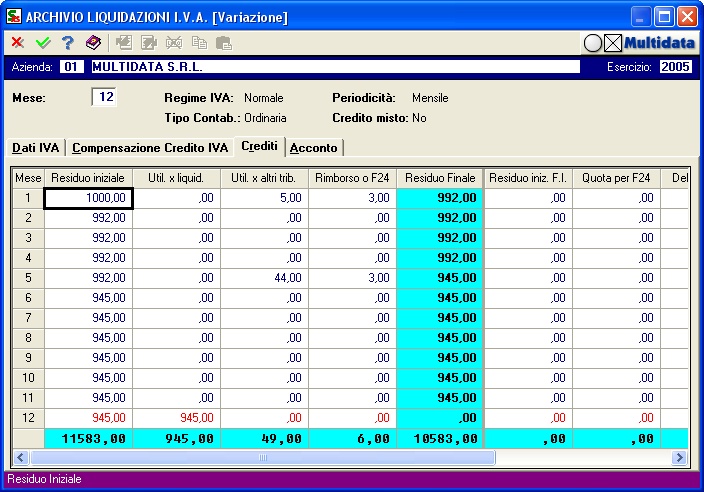The height and width of the screenshot is (492, 704).
Task: Click the crossed box icon beside Multidata
Action: click(613, 43)
